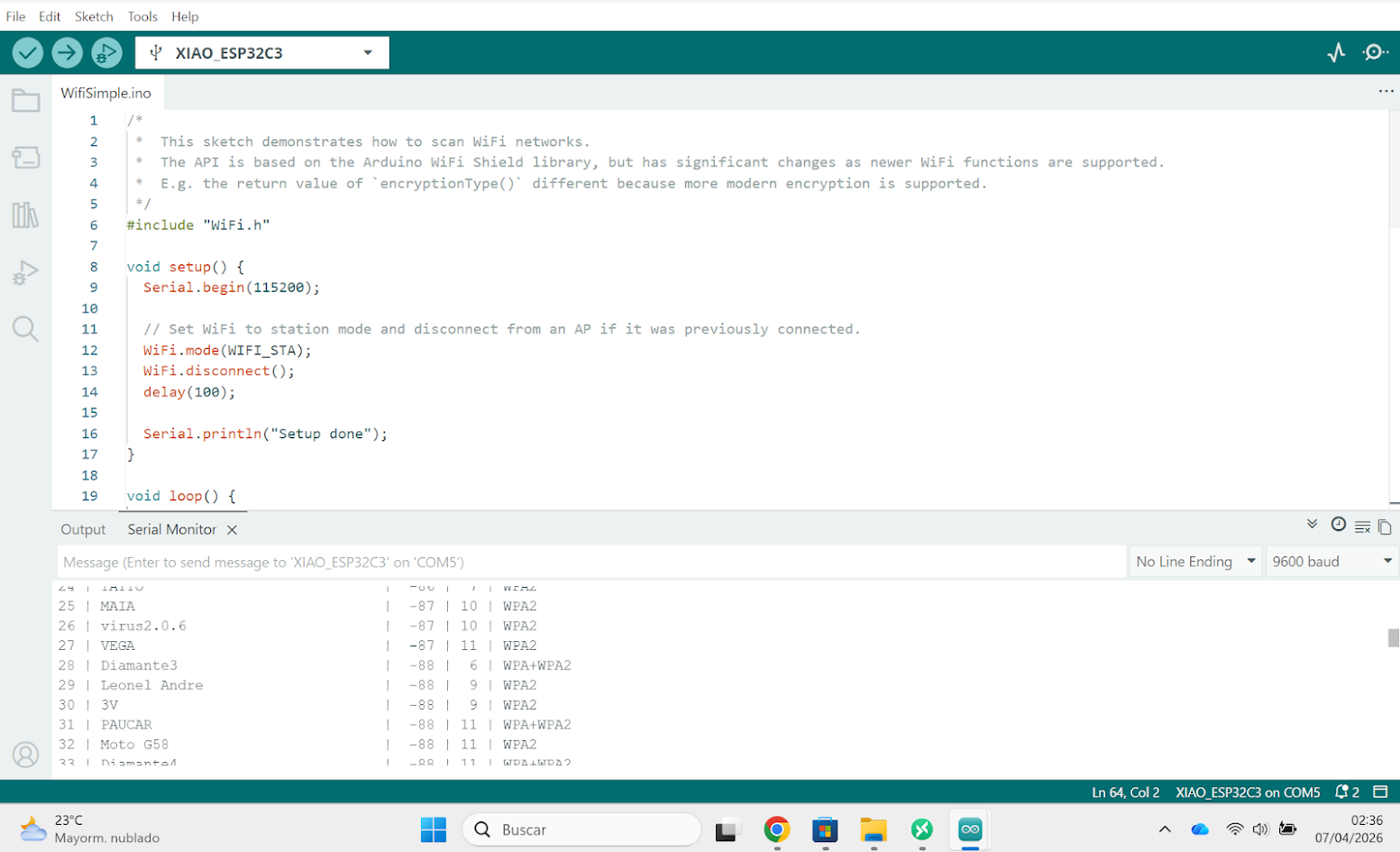Click XIAO_ESP32C3 on COM5 in status bar

pos(1248,792)
